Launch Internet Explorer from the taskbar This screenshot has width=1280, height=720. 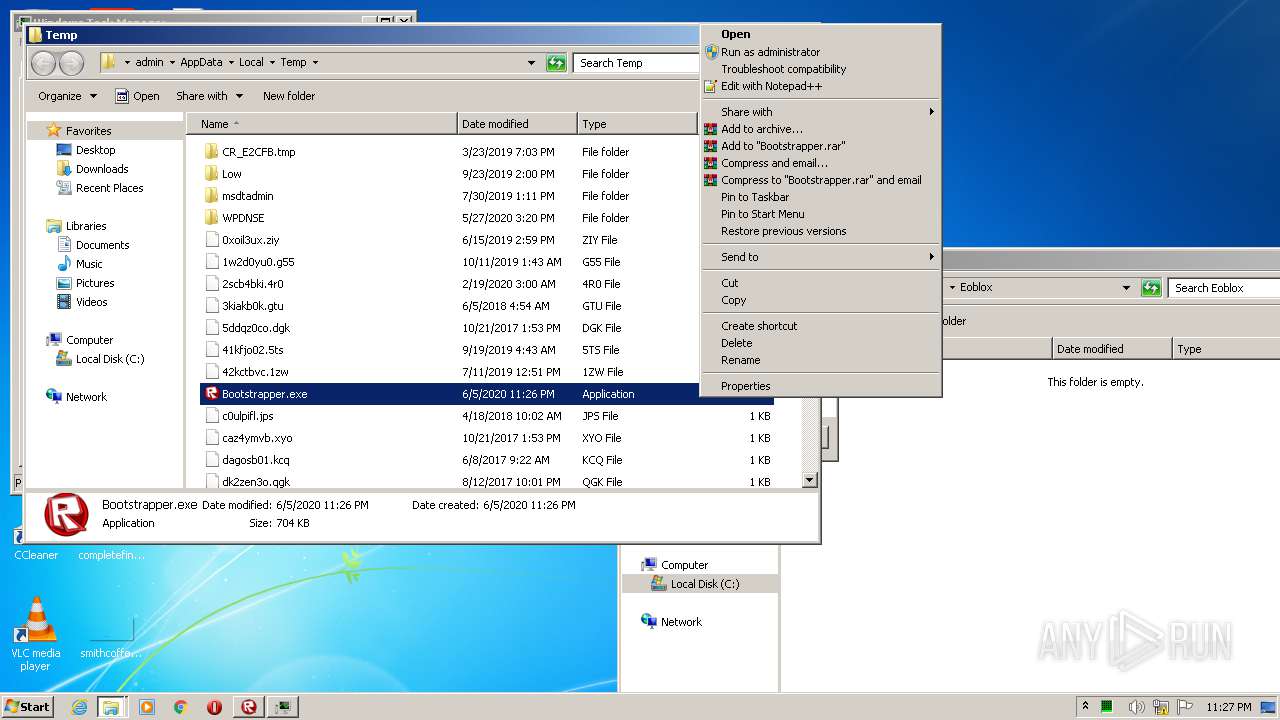click(79, 707)
